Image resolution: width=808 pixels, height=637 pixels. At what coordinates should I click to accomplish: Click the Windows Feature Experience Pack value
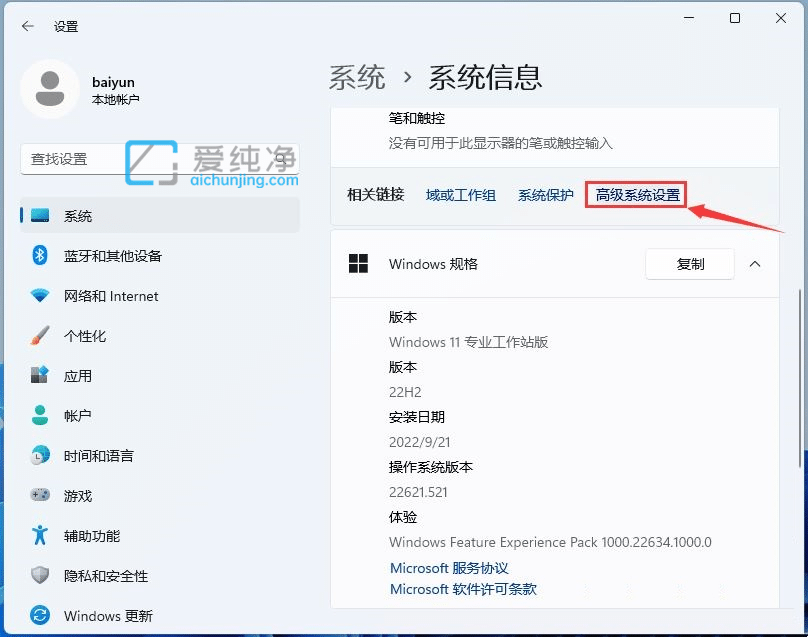click(550, 542)
